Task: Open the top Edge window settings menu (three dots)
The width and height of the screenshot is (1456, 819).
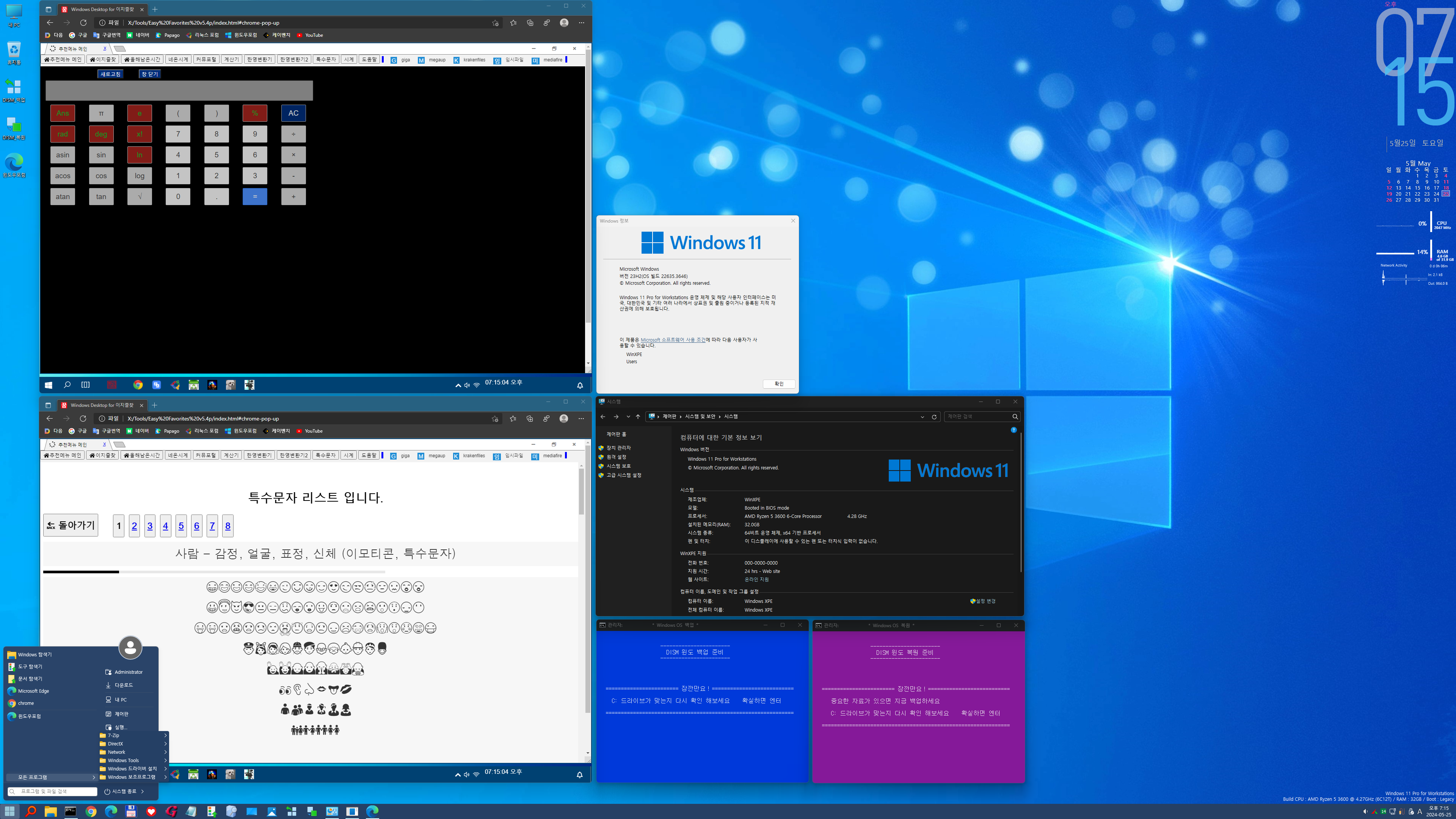Action: 582,23
